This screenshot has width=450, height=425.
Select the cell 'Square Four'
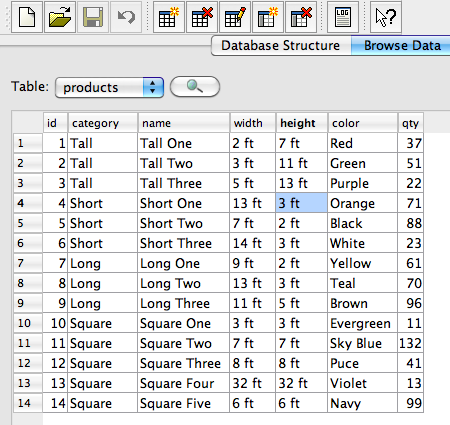click(184, 383)
